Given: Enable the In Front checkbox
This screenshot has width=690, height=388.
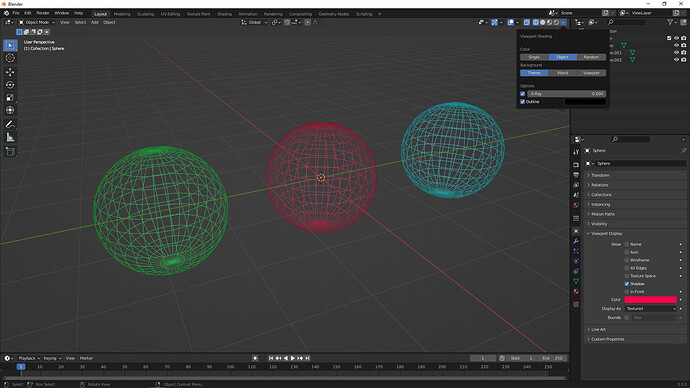Looking at the screenshot, I should pyautogui.click(x=627, y=292).
